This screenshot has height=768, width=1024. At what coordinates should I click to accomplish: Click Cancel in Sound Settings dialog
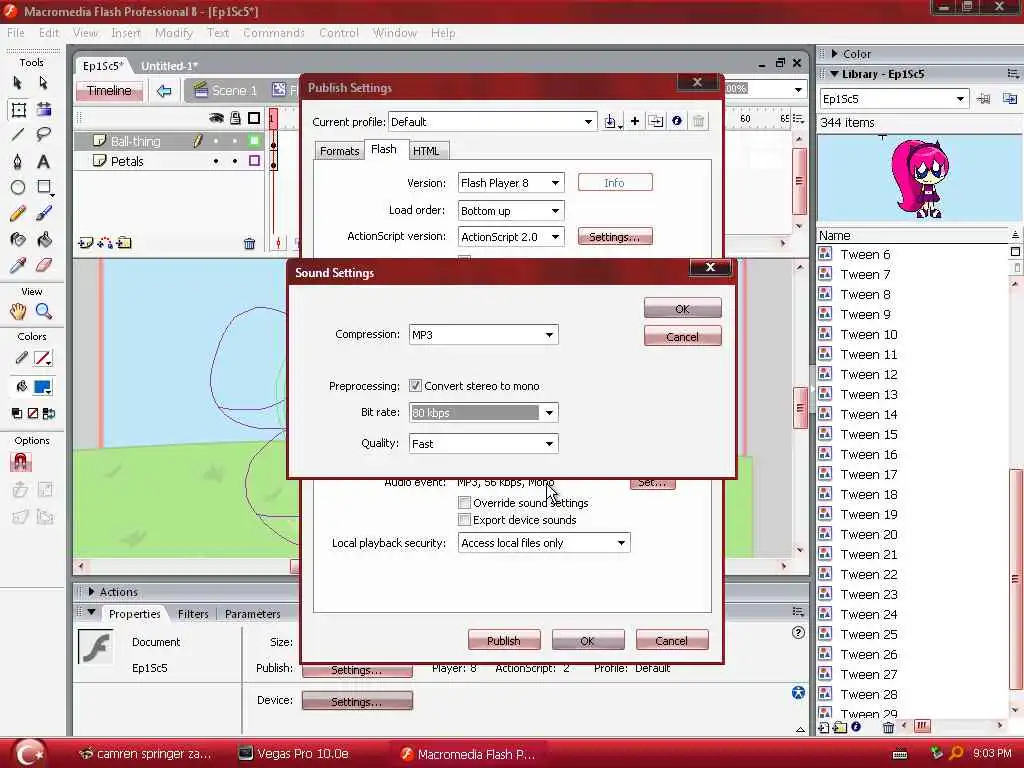[x=682, y=336]
